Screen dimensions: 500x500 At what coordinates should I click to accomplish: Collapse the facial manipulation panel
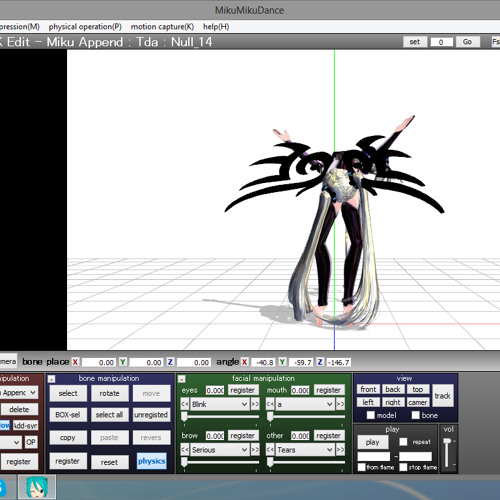point(181,379)
